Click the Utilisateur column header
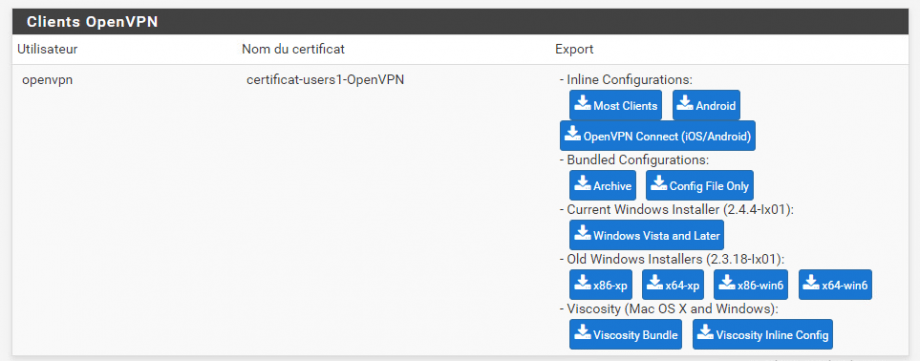 (x=48, y=49)
